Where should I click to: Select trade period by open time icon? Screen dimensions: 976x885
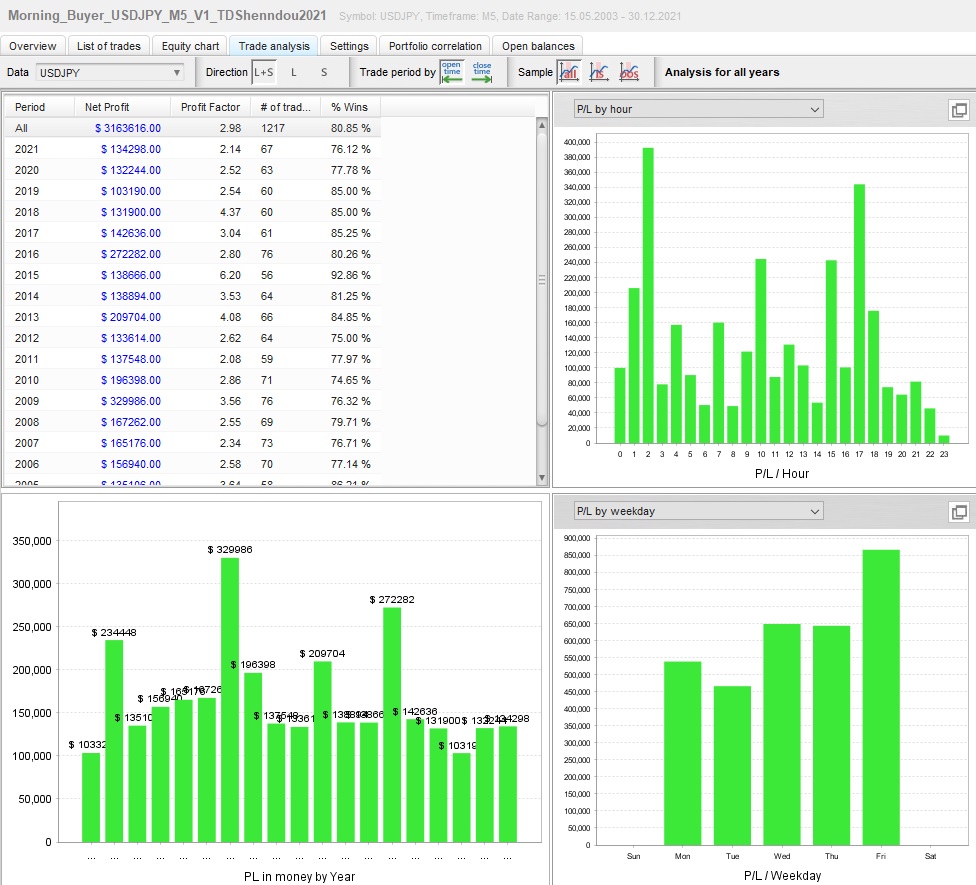(x=452, y=72)
